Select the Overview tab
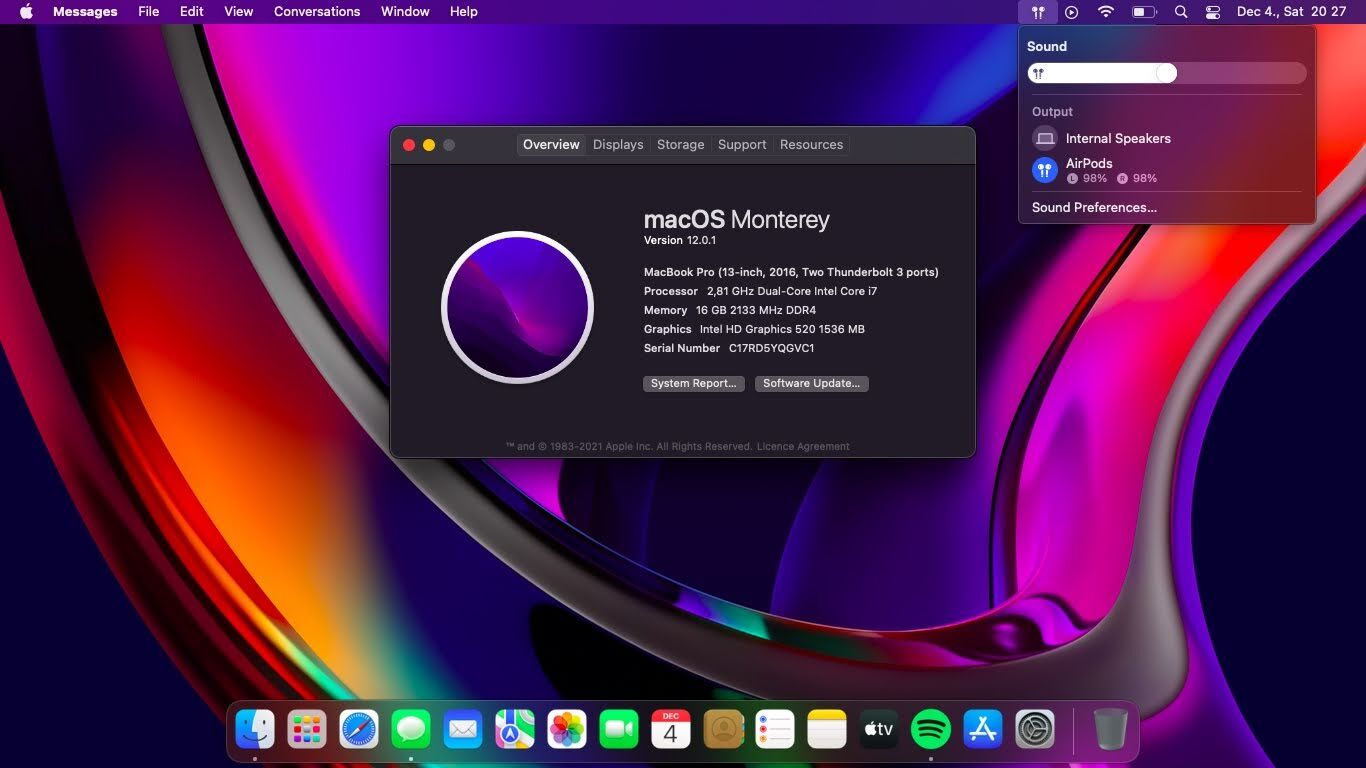1366x768 pixels. 551,144
